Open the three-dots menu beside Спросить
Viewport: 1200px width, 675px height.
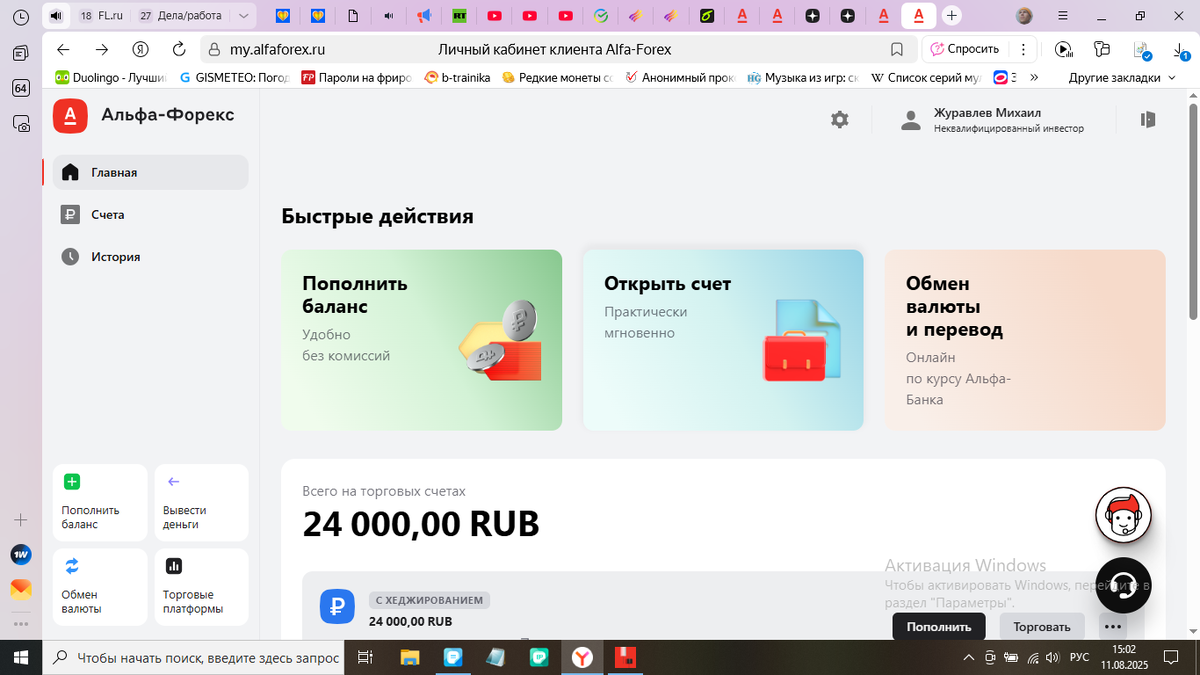[1022, 49]
